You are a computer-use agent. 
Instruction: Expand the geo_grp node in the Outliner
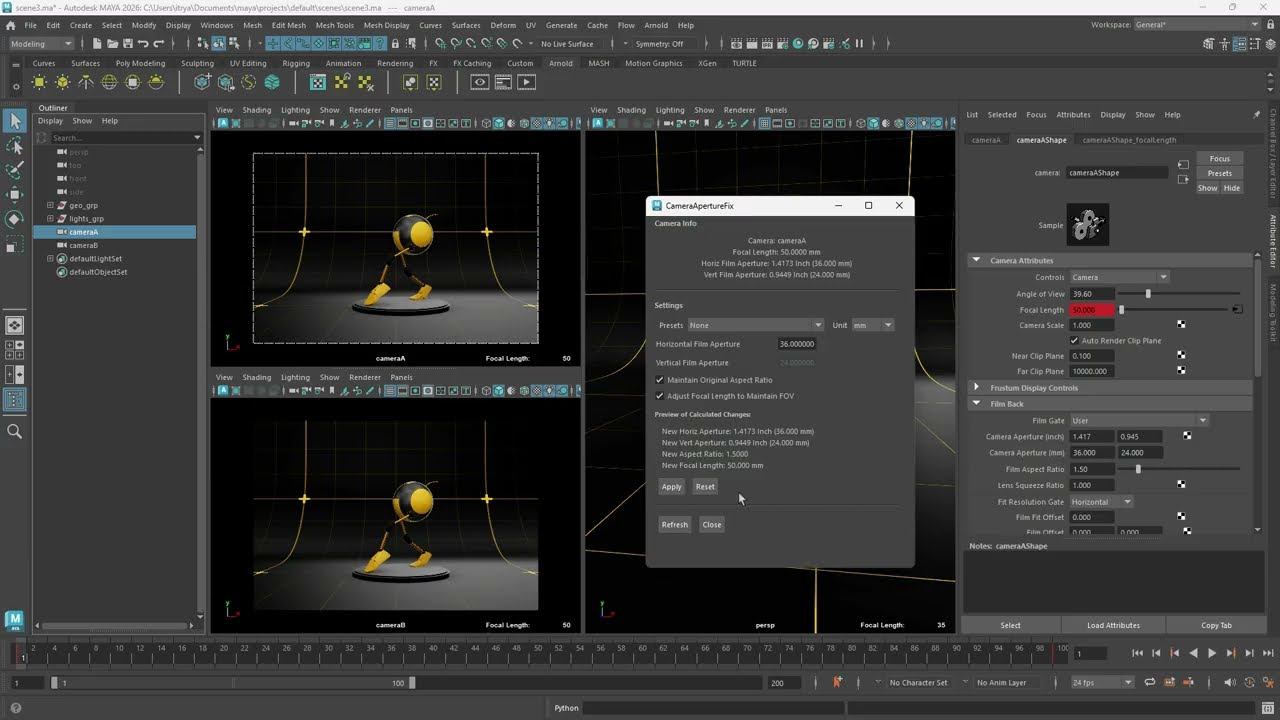tap(49, 205)
